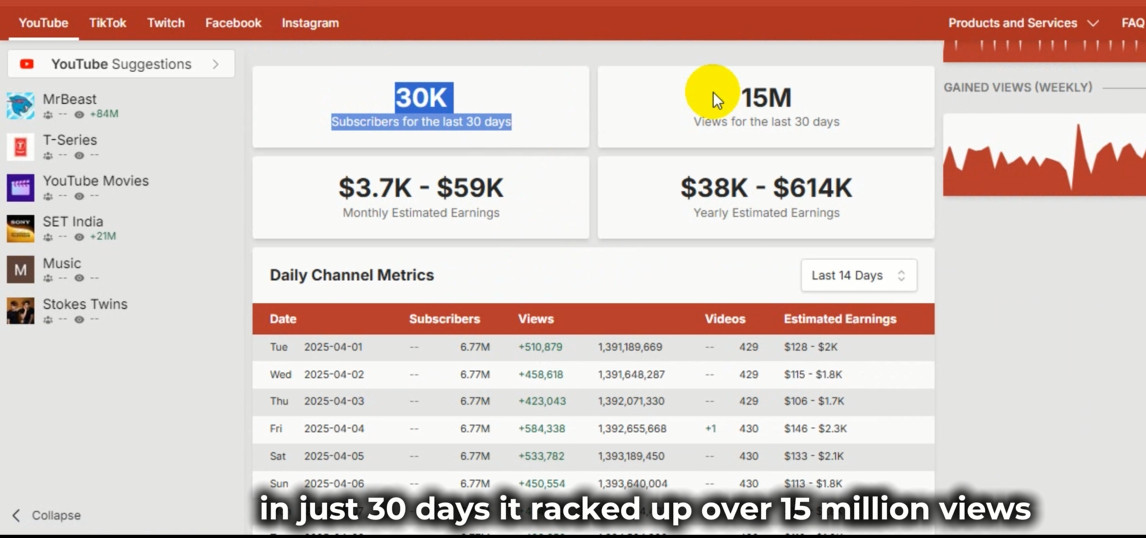Viewport: 1146px width, 538px height.
Task: Expand the Products and Services menu
Action: coord(1023,23)
